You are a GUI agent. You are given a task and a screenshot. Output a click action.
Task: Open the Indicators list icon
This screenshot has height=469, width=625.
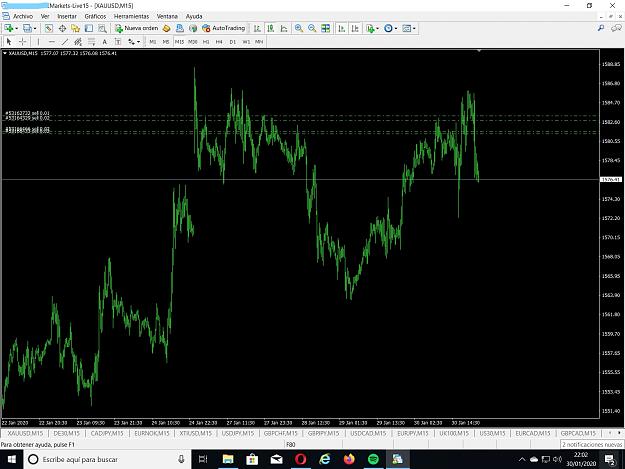pyautogui.click(x=370, y=28)
